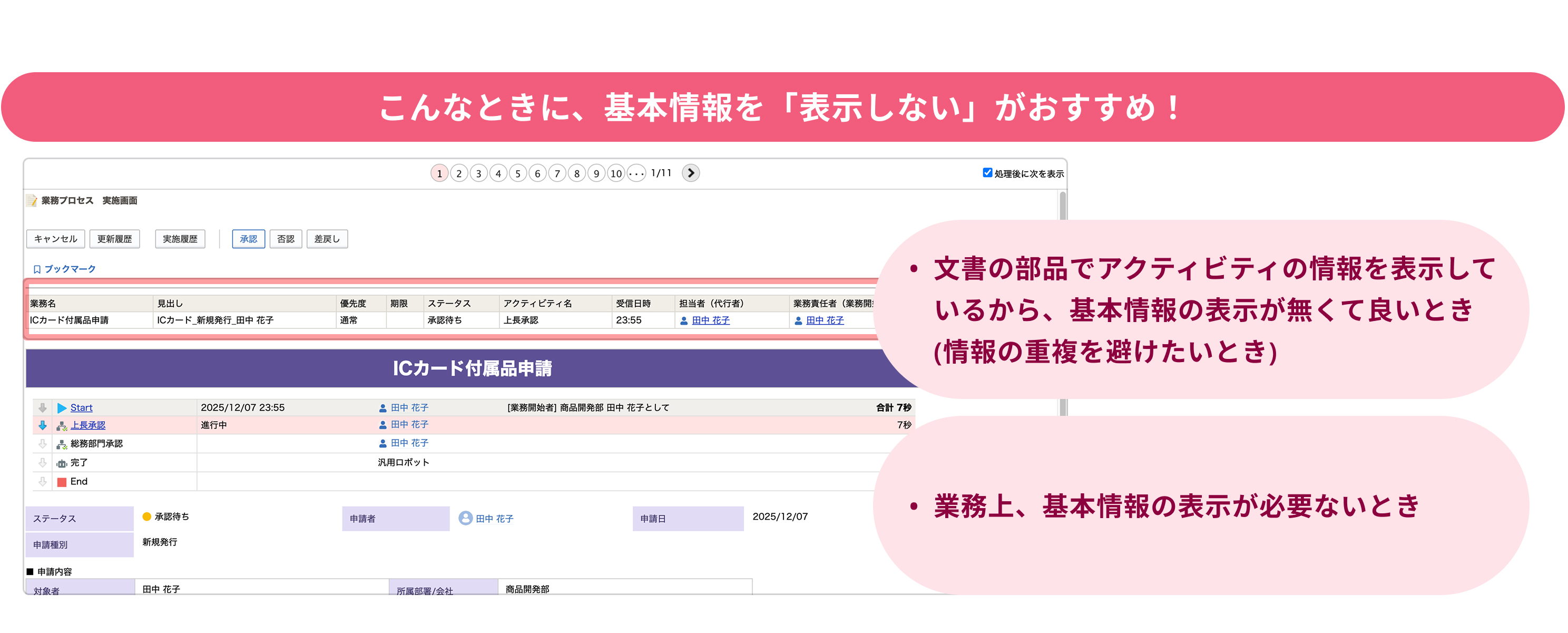Go to page 8 in pagination
This screenshot has width=1568, height=633.
coord(576,173)
